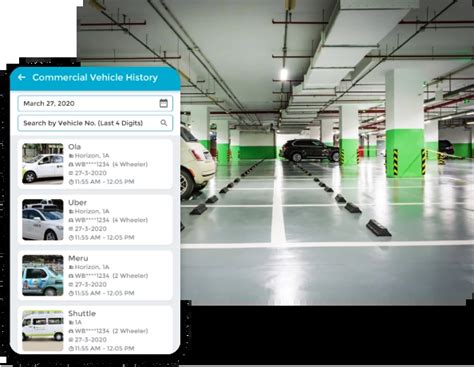Click the clock icon in Uber card

tap(71, 237)
